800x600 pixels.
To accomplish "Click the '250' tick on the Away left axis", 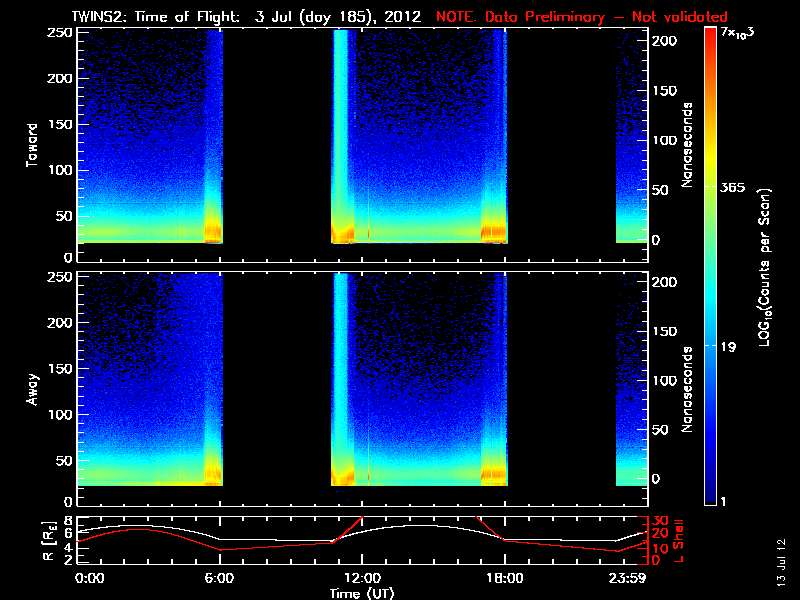I will click(x=60, y=277).
